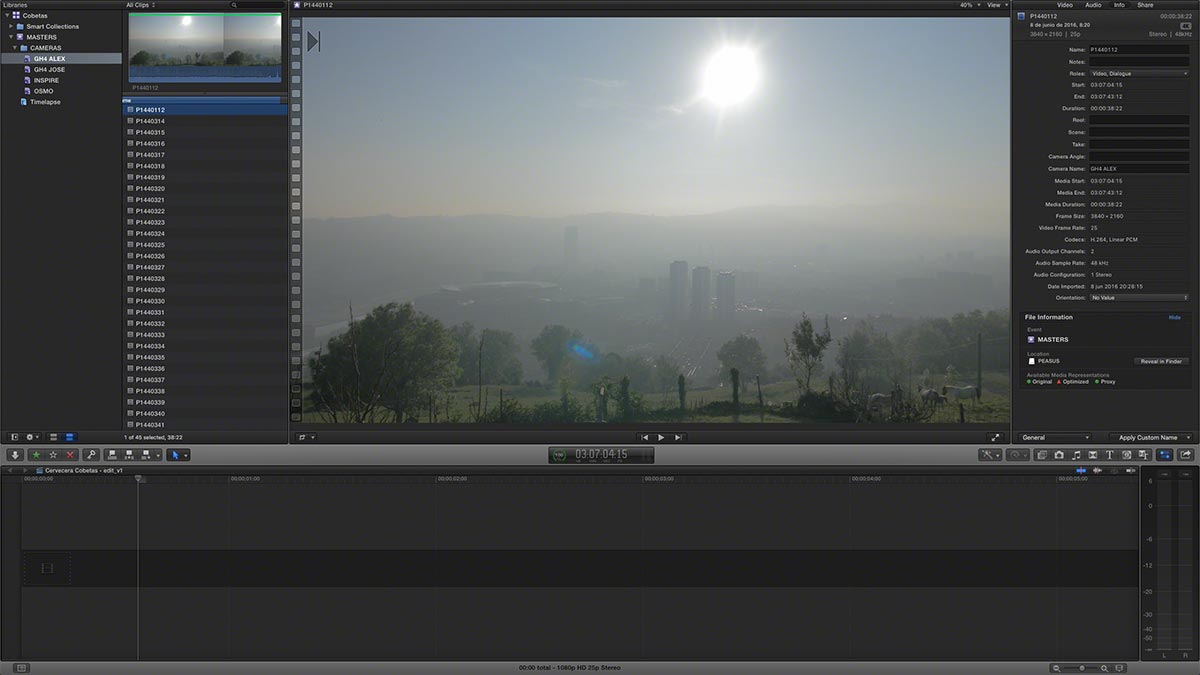
Task: Toggle the Inspector panel button
Action: coord(1165,455)
